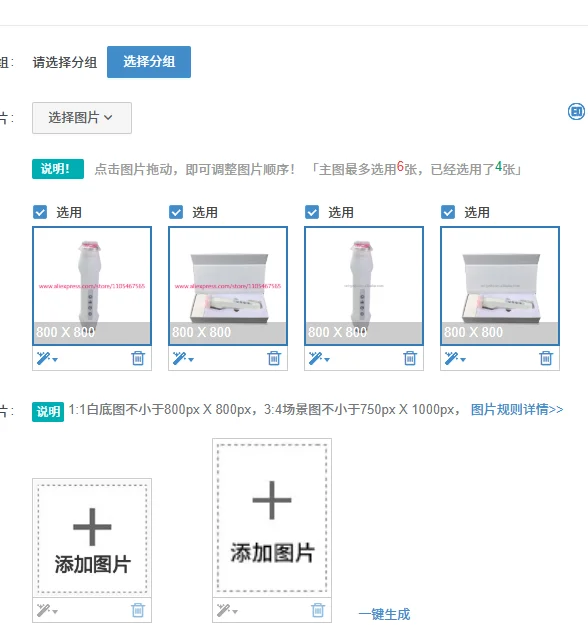Open magic wand menu under tall 添加图片 slot

click(227, 610)
